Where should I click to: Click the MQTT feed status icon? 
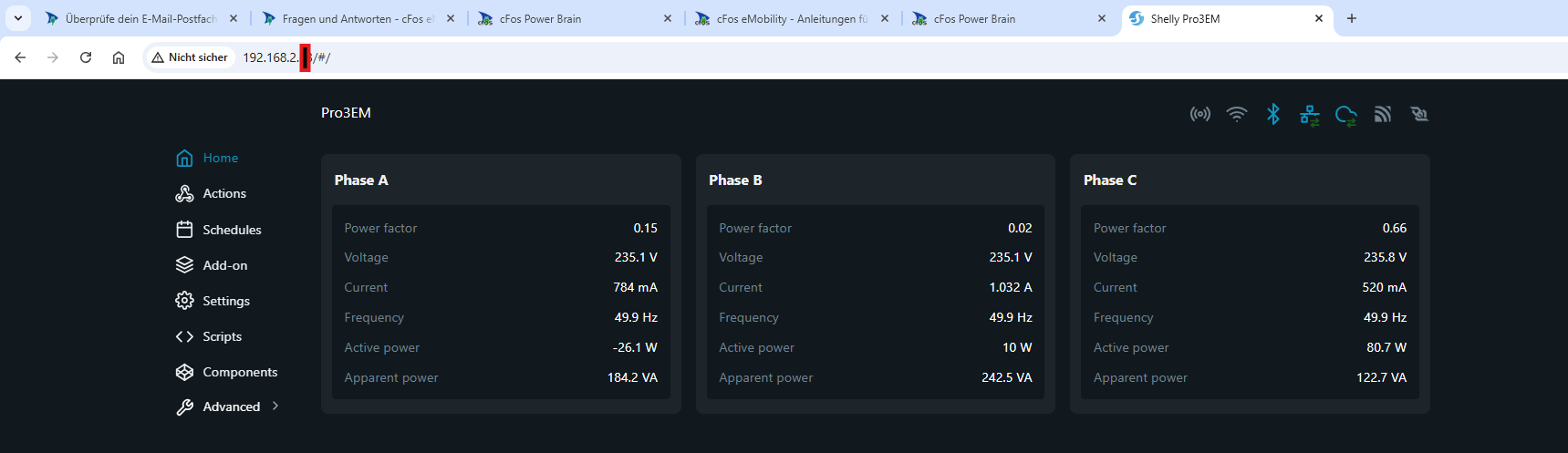1383,114
